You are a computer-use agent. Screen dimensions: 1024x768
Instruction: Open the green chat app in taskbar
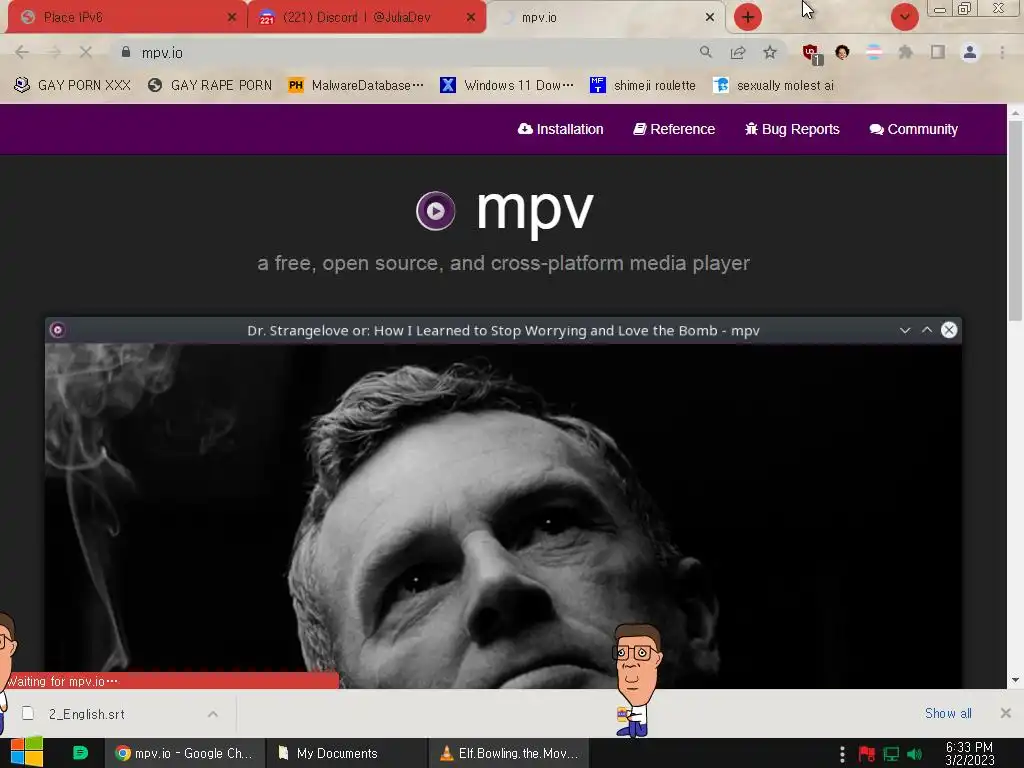tap(80, 753)
